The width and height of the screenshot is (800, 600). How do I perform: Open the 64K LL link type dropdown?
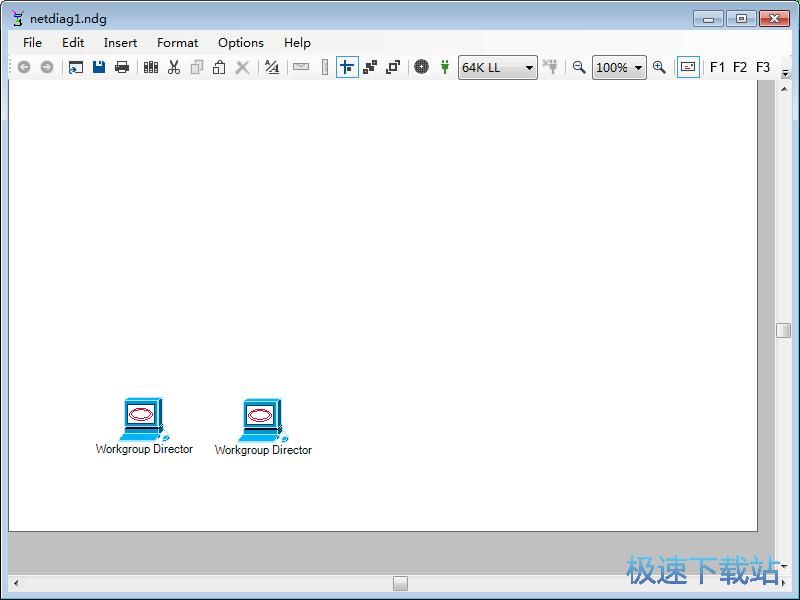click(x=497, y=67)
